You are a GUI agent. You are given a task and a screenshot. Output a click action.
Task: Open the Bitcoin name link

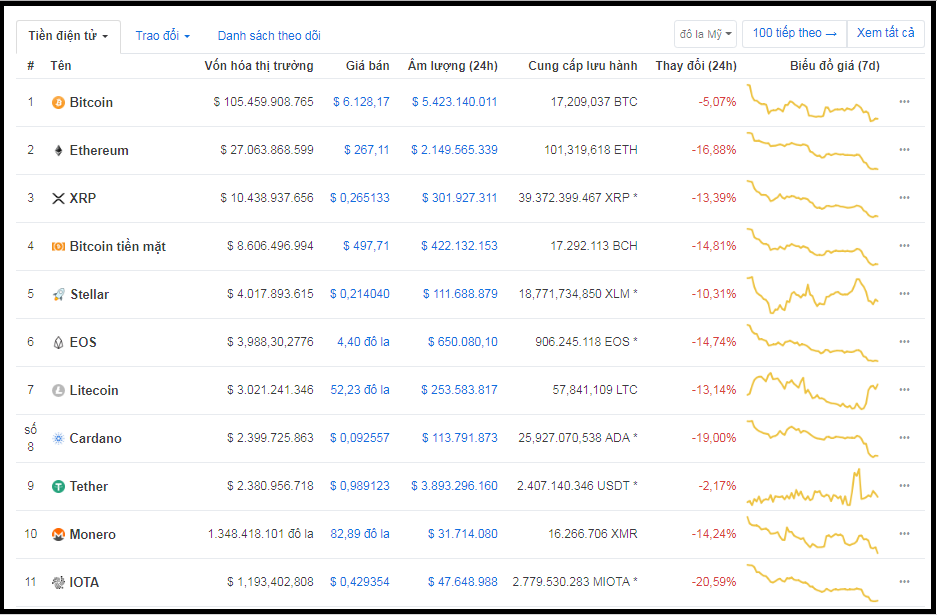click(x=91, y=102)
